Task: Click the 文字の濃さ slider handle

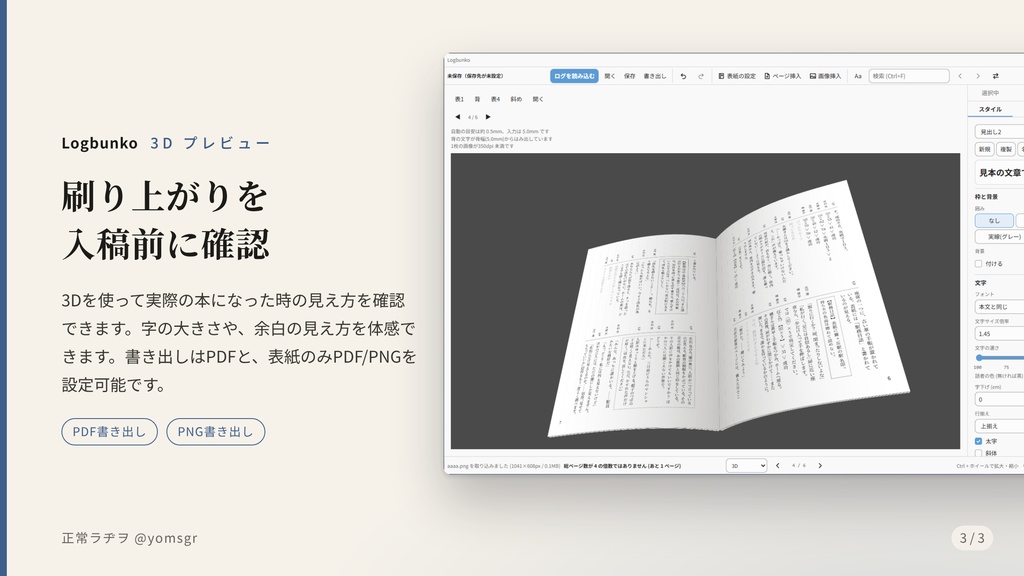Action: (979, 358)
